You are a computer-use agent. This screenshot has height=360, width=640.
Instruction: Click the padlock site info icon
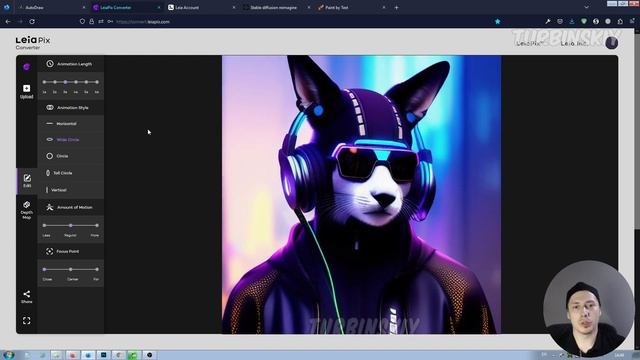pyautogui.click(x=91, y=22)
